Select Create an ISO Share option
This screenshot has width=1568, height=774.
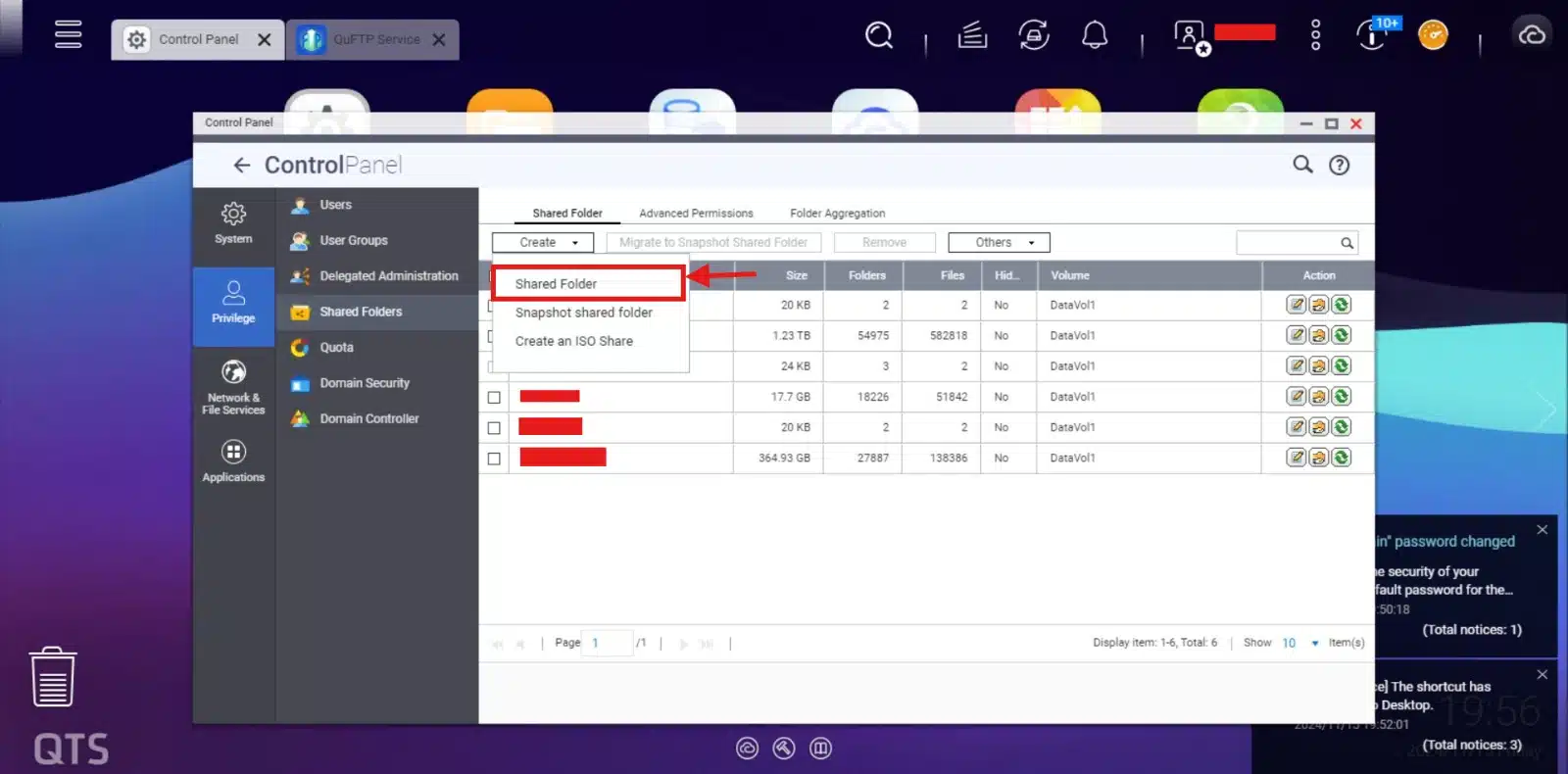[x=573, y=341]
